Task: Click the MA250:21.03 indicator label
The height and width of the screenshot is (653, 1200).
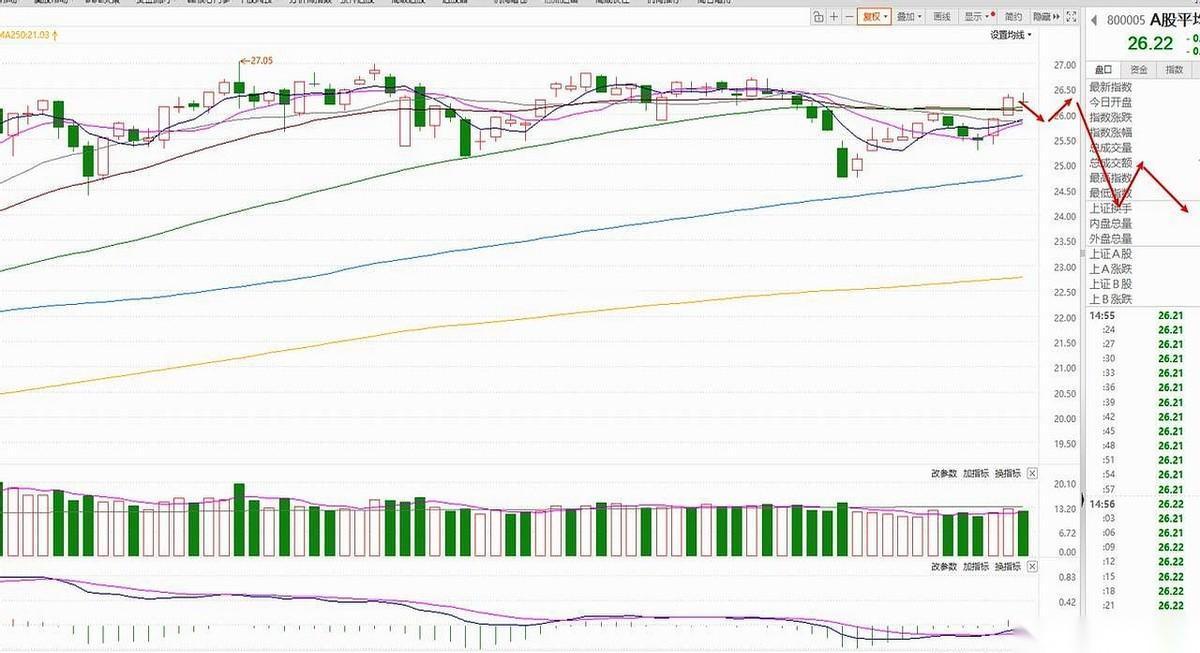Action: click(29, 35)
